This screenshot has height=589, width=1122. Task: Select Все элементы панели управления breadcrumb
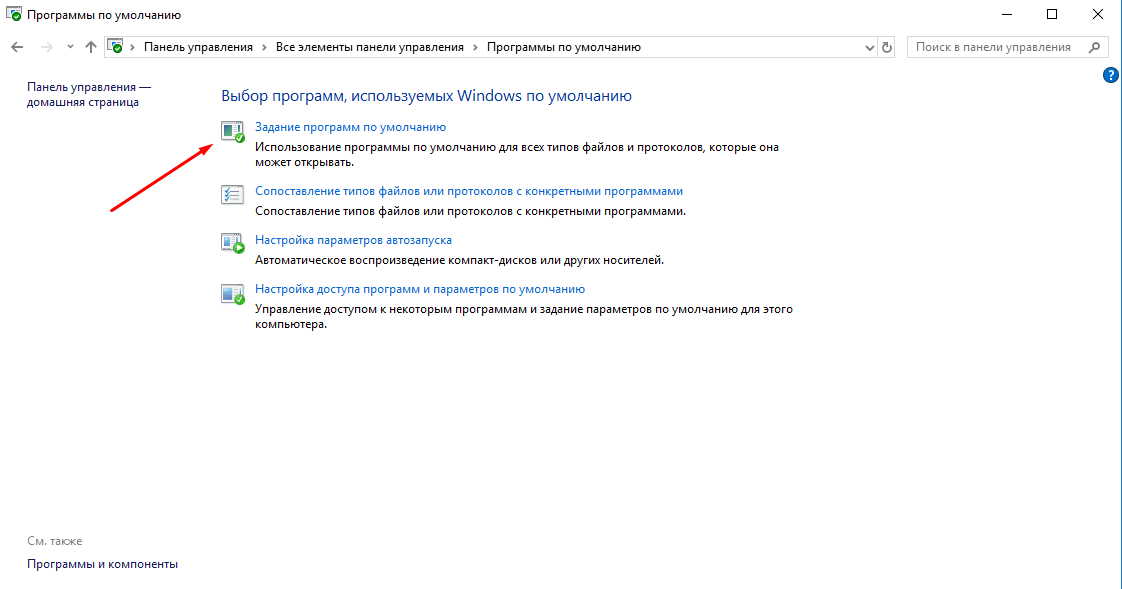tap(370, 47)
